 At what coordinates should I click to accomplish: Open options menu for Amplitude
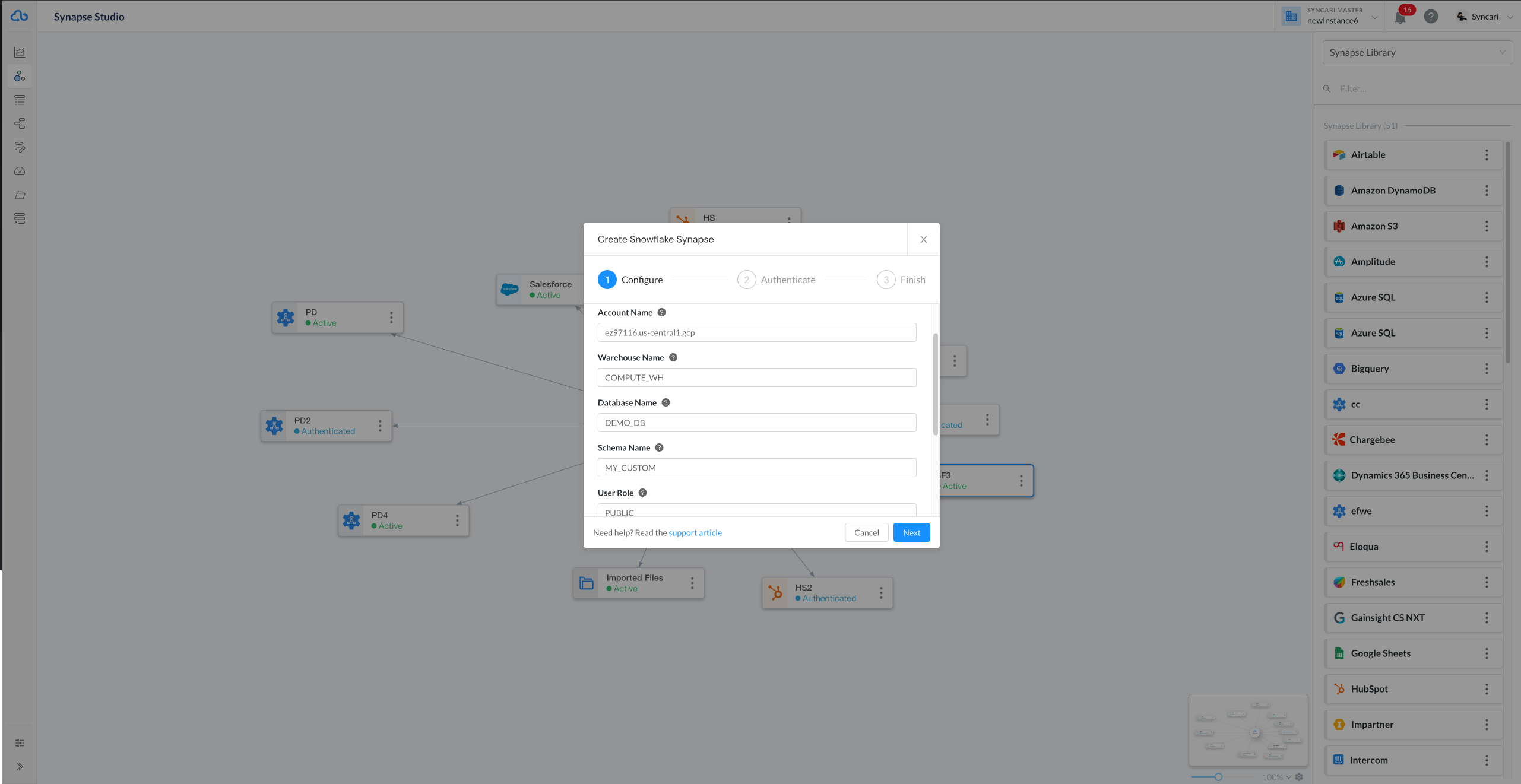1487,262
